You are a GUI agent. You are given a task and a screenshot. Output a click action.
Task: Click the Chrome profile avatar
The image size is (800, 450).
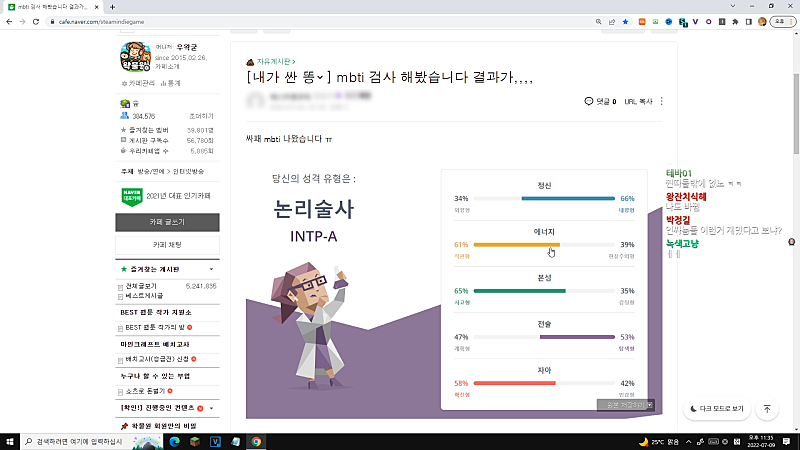pyautogui.click(x=762, y=22)
